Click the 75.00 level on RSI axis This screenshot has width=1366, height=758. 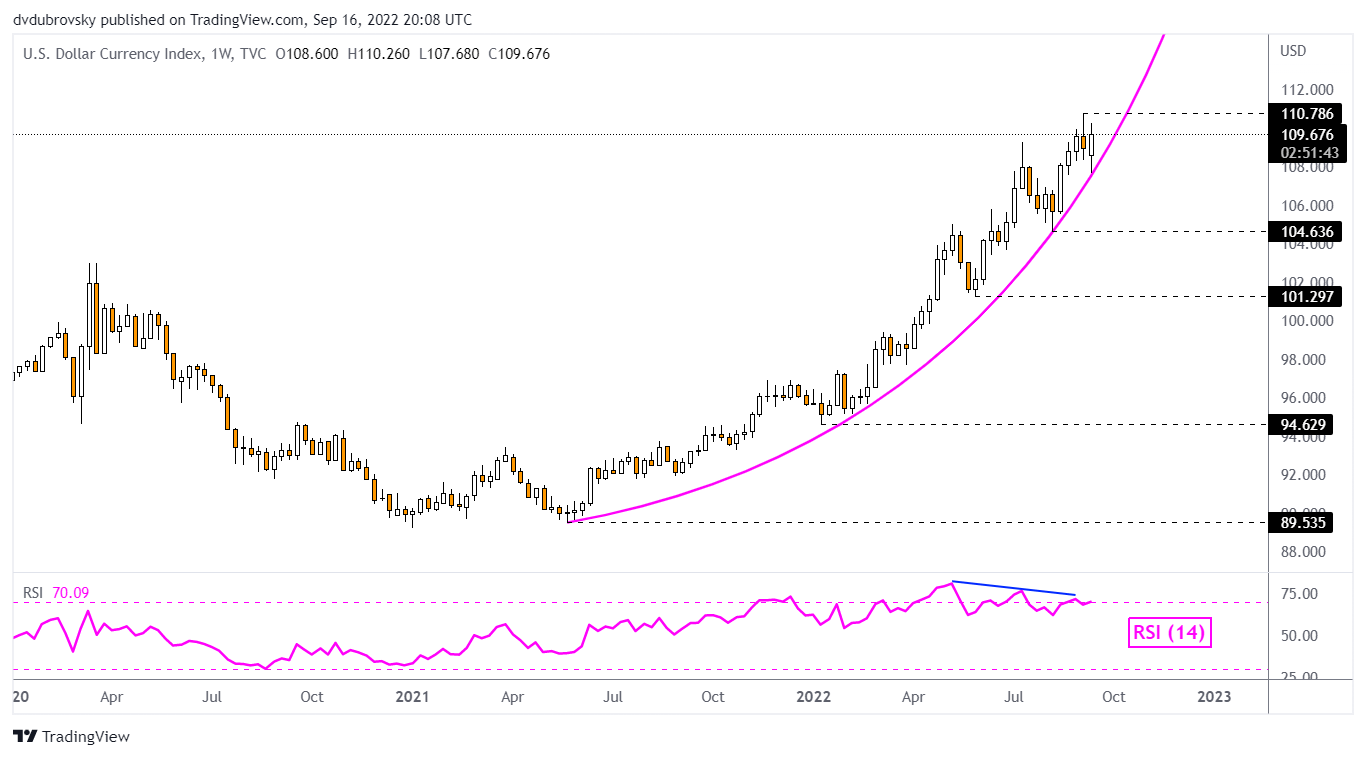[x=1298, y=594]
